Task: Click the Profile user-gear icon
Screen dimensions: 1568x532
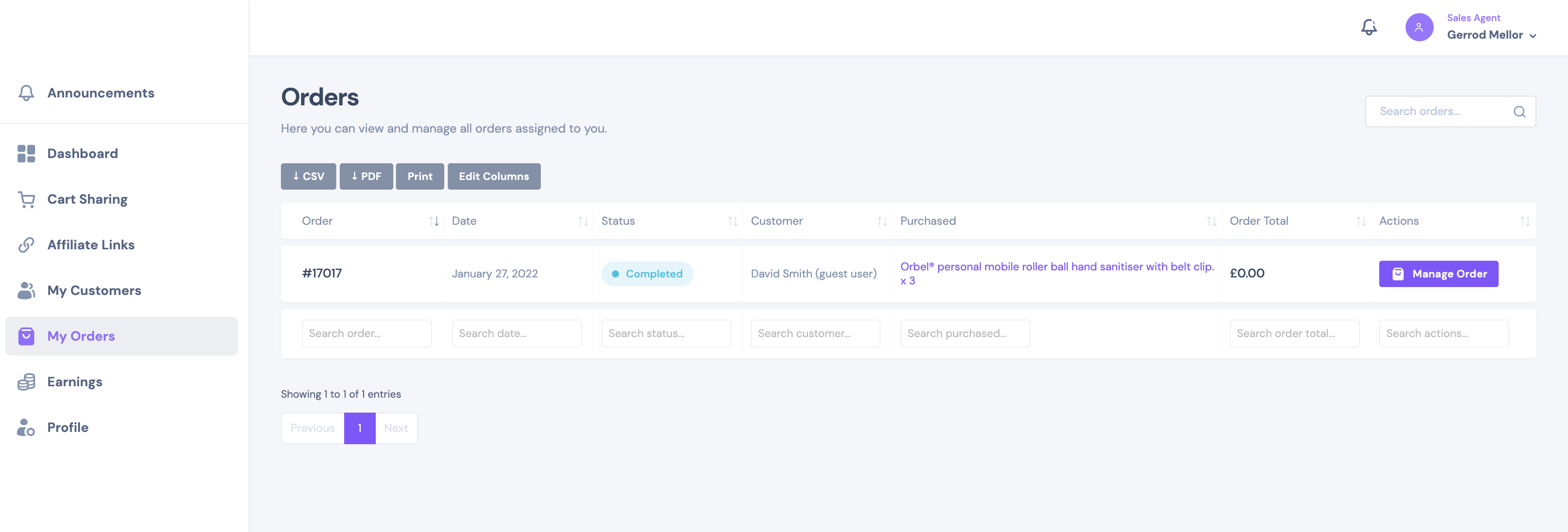Action: 26,427
